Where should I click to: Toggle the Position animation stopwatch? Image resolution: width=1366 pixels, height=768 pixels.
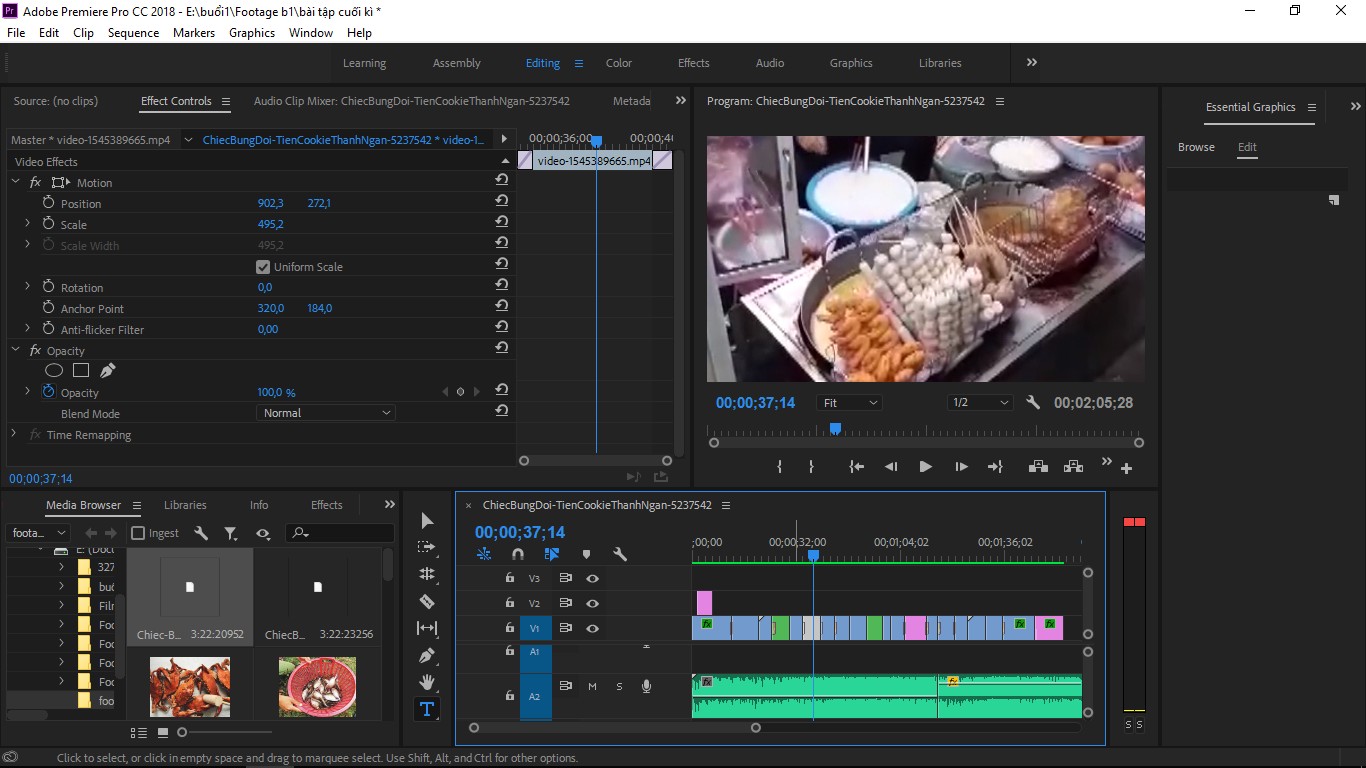click(48, 203)
